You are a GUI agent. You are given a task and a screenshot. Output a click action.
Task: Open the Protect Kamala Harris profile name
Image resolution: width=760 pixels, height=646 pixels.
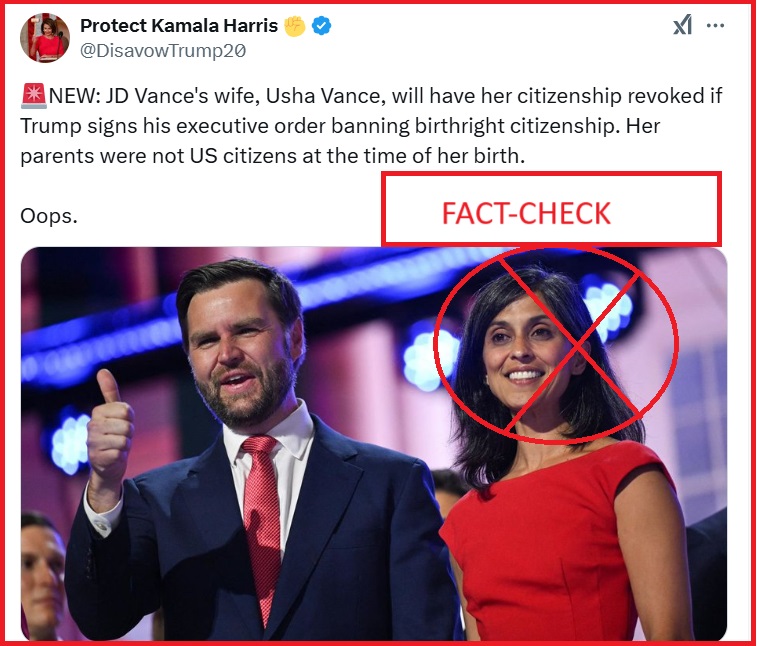coord(179,26)
